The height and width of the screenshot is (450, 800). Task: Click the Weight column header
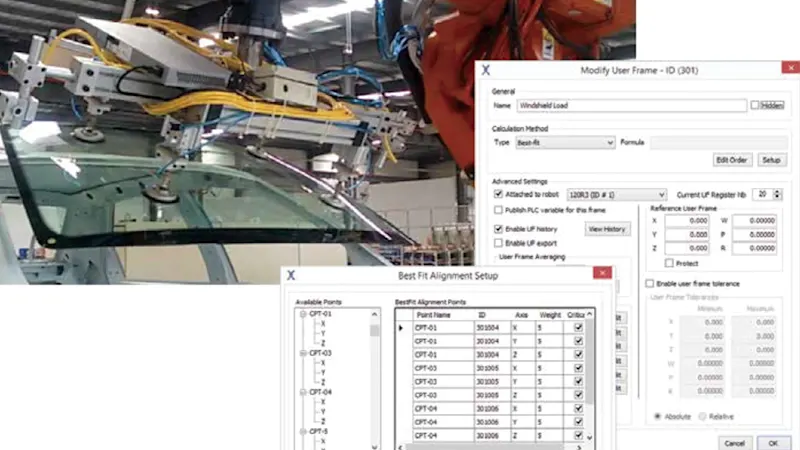(549, 315)
